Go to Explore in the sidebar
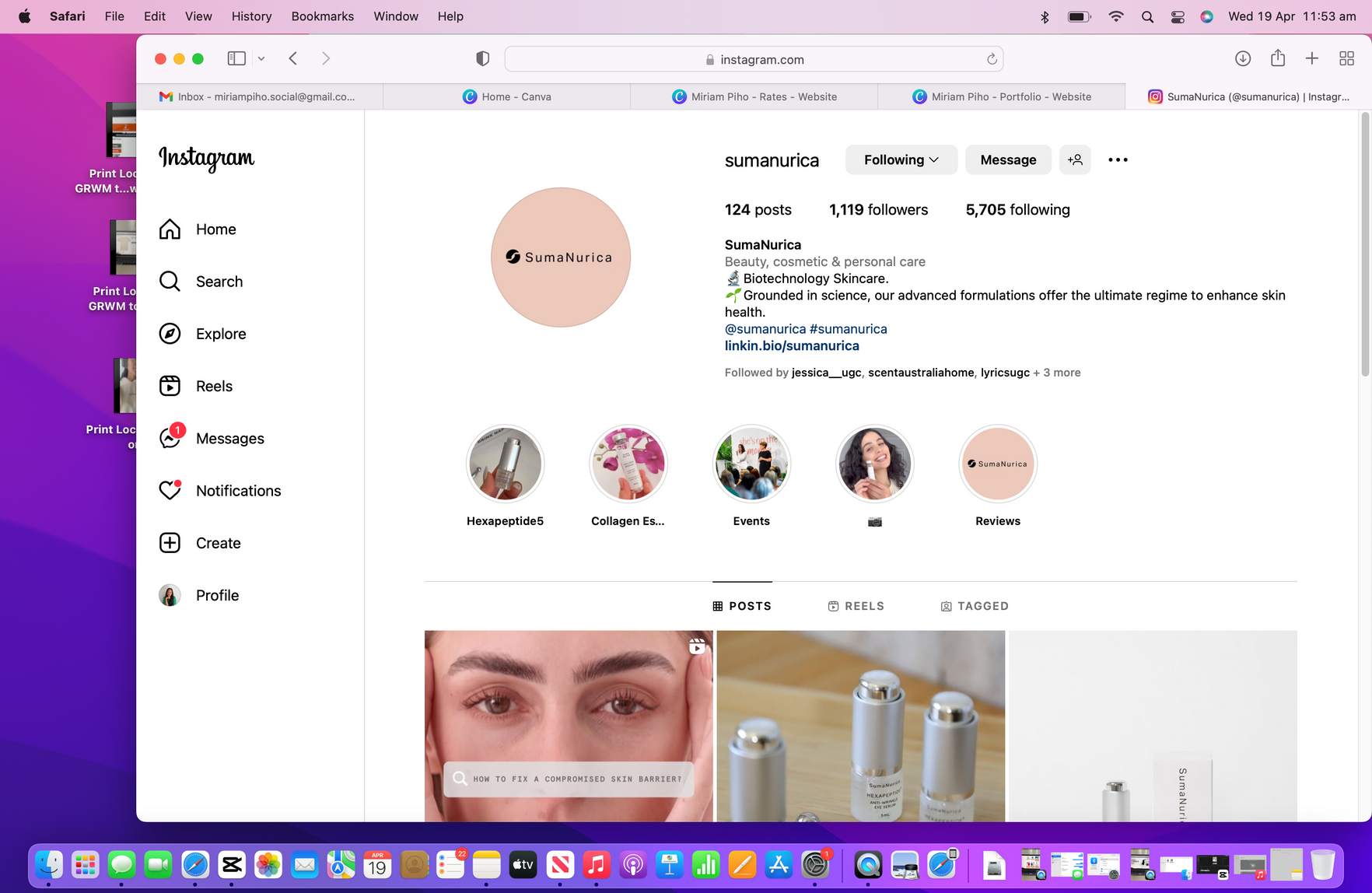The height and width of the screenshot is (893, 1372). 202,334
